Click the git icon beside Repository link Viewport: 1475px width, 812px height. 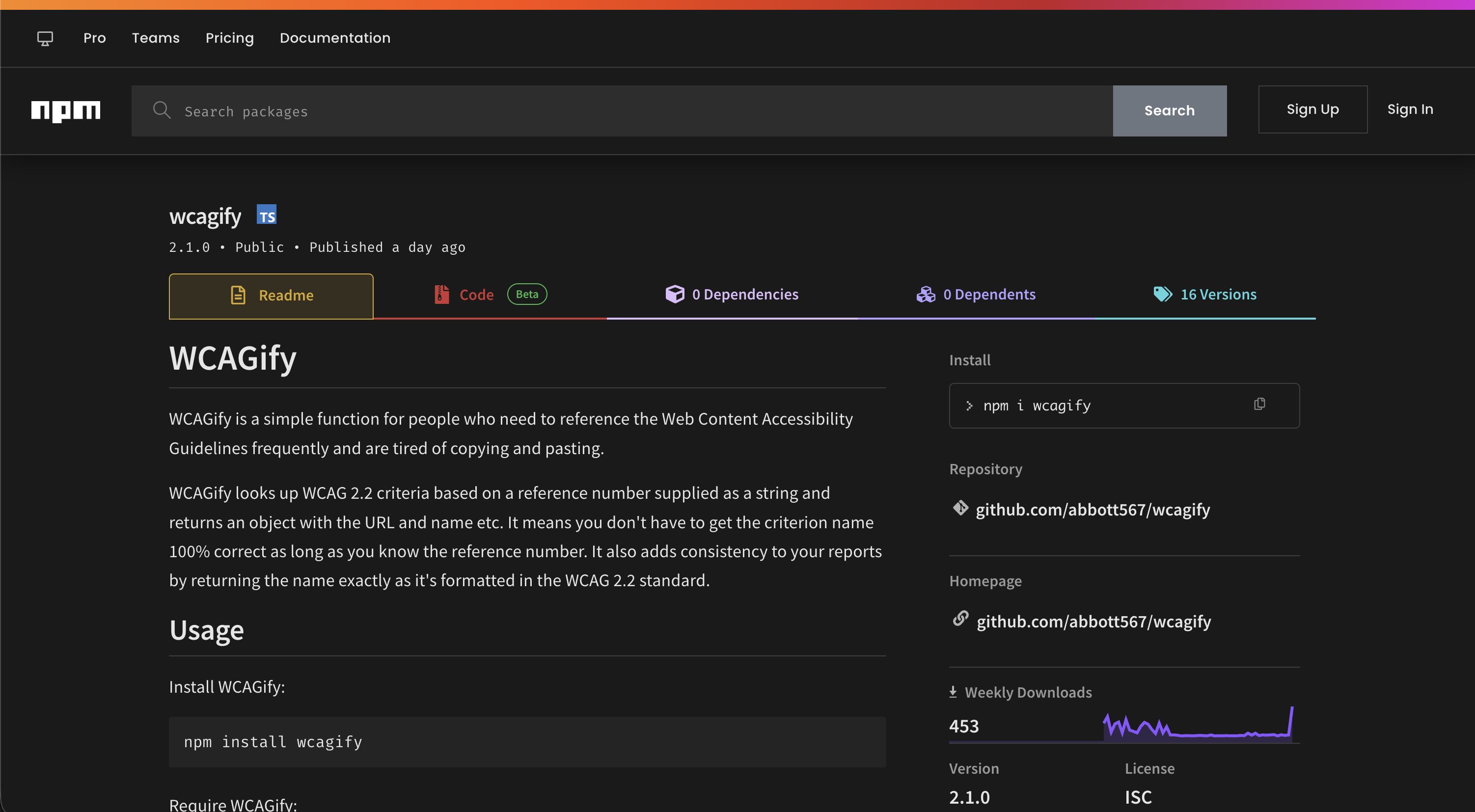click(960, 508)
